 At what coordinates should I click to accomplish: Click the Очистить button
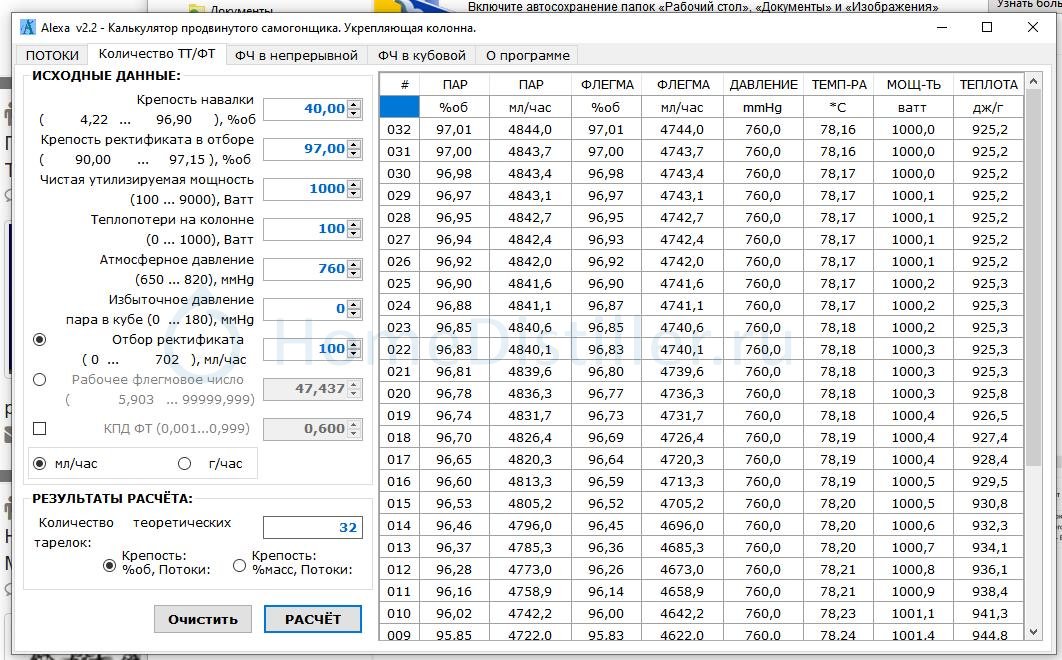pos(203,619)
